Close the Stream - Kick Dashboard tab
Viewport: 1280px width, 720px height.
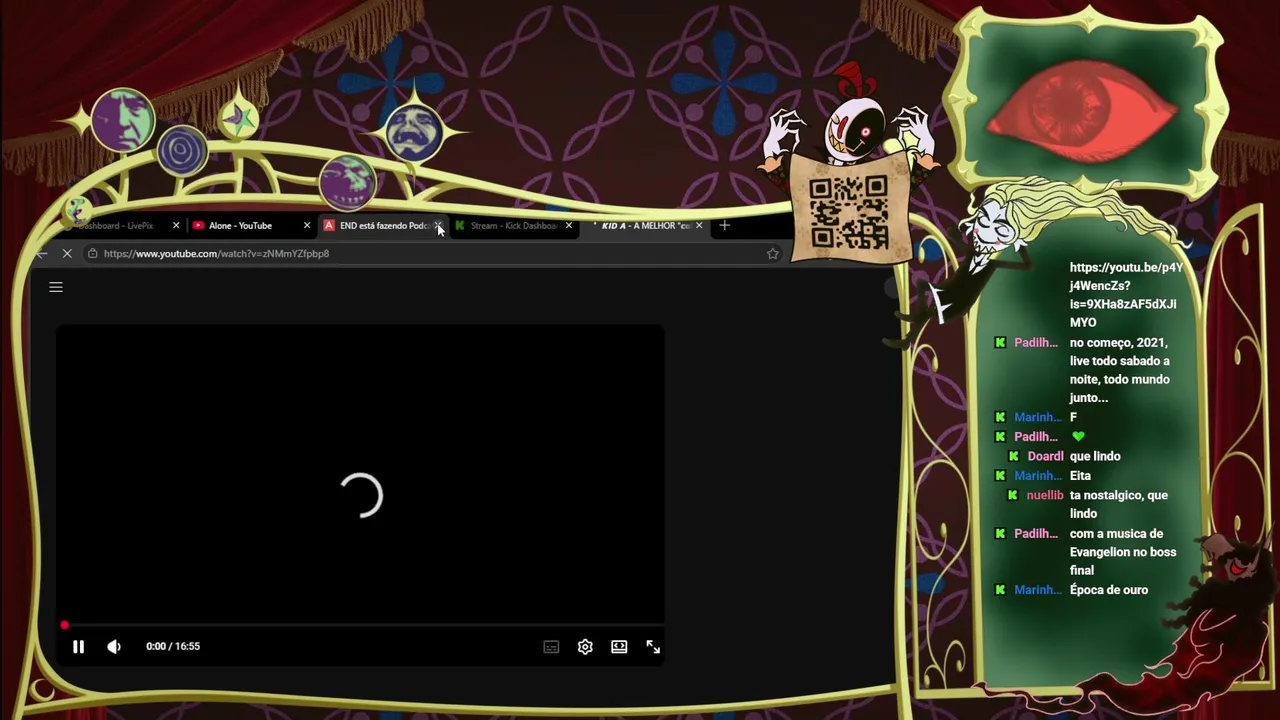tap(569, 226)
